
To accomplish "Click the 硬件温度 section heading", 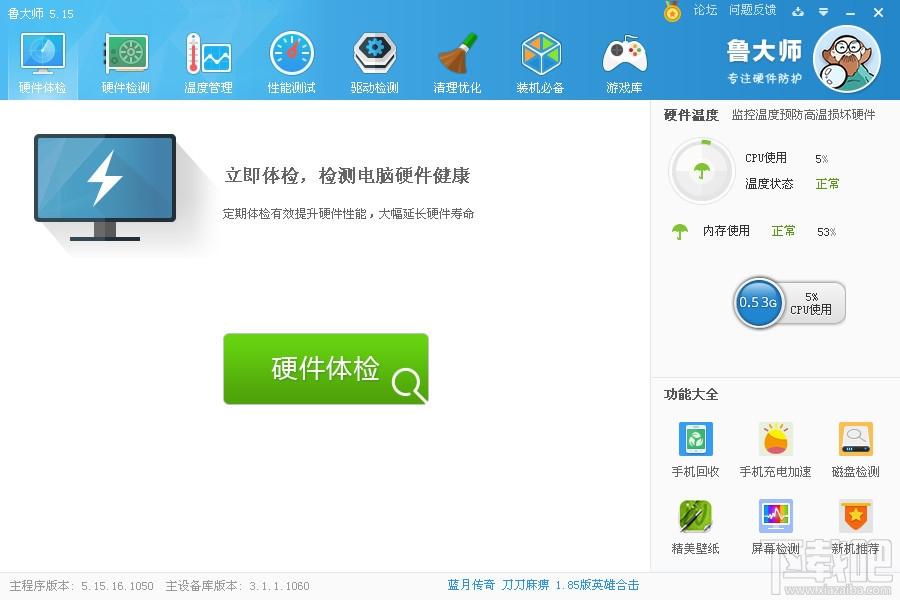I will 691,115.
